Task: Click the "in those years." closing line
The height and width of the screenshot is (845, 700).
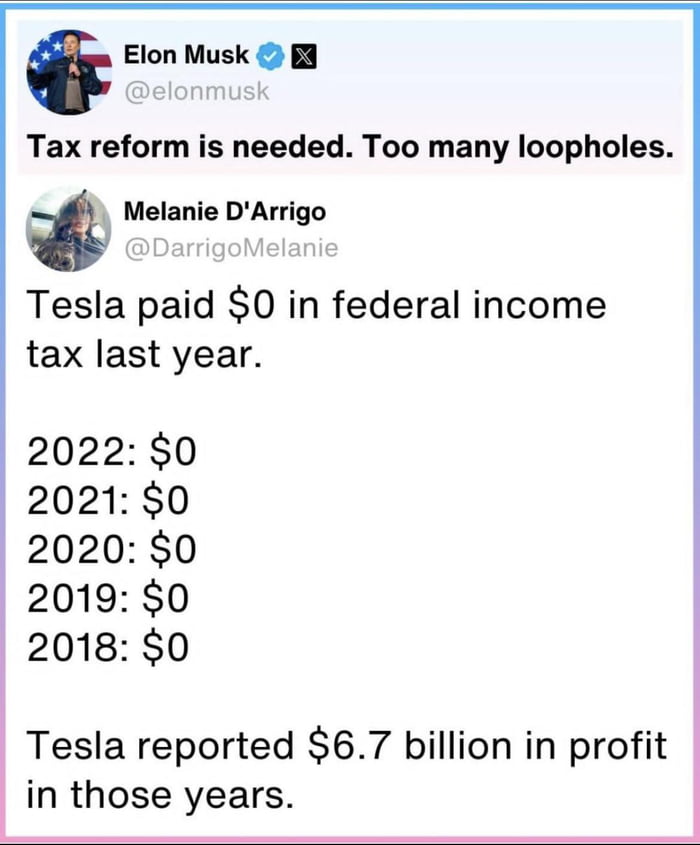Action: pyautogui.click(x=160, y=795)
